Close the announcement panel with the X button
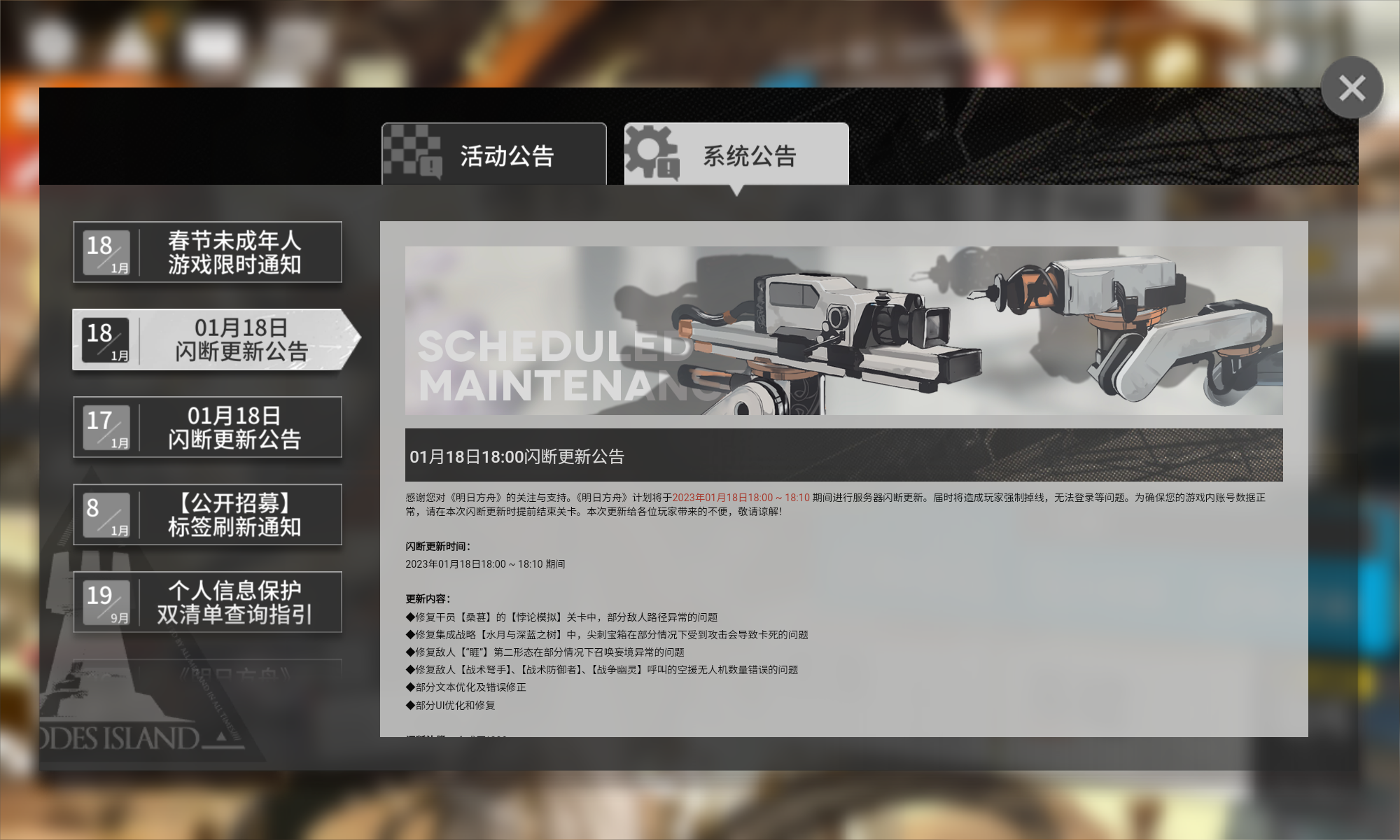 coord(1352,88)
